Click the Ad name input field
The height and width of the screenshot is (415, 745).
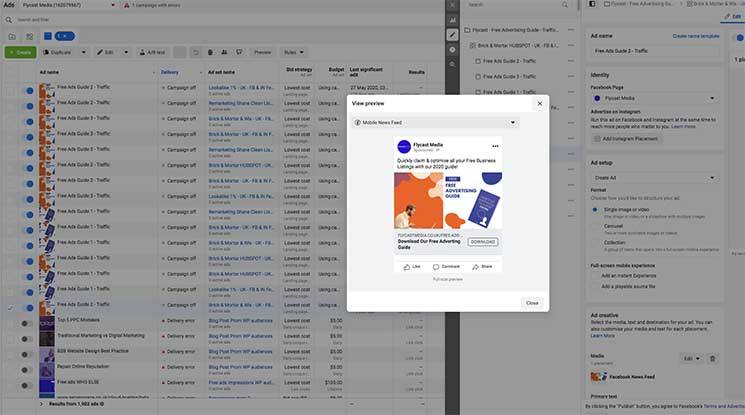pos(655,51)
